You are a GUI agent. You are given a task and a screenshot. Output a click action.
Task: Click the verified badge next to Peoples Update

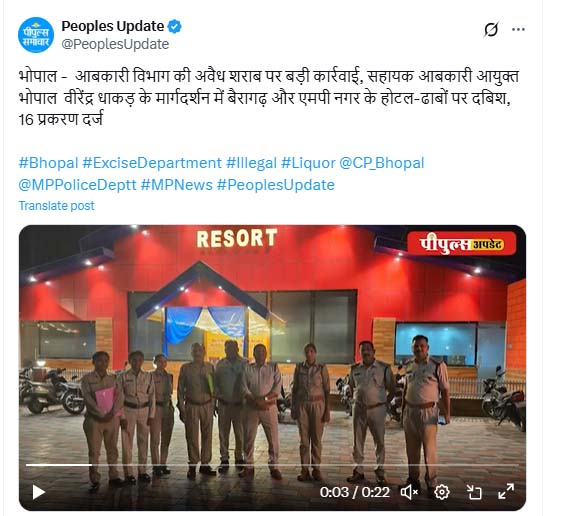point(175,26)
